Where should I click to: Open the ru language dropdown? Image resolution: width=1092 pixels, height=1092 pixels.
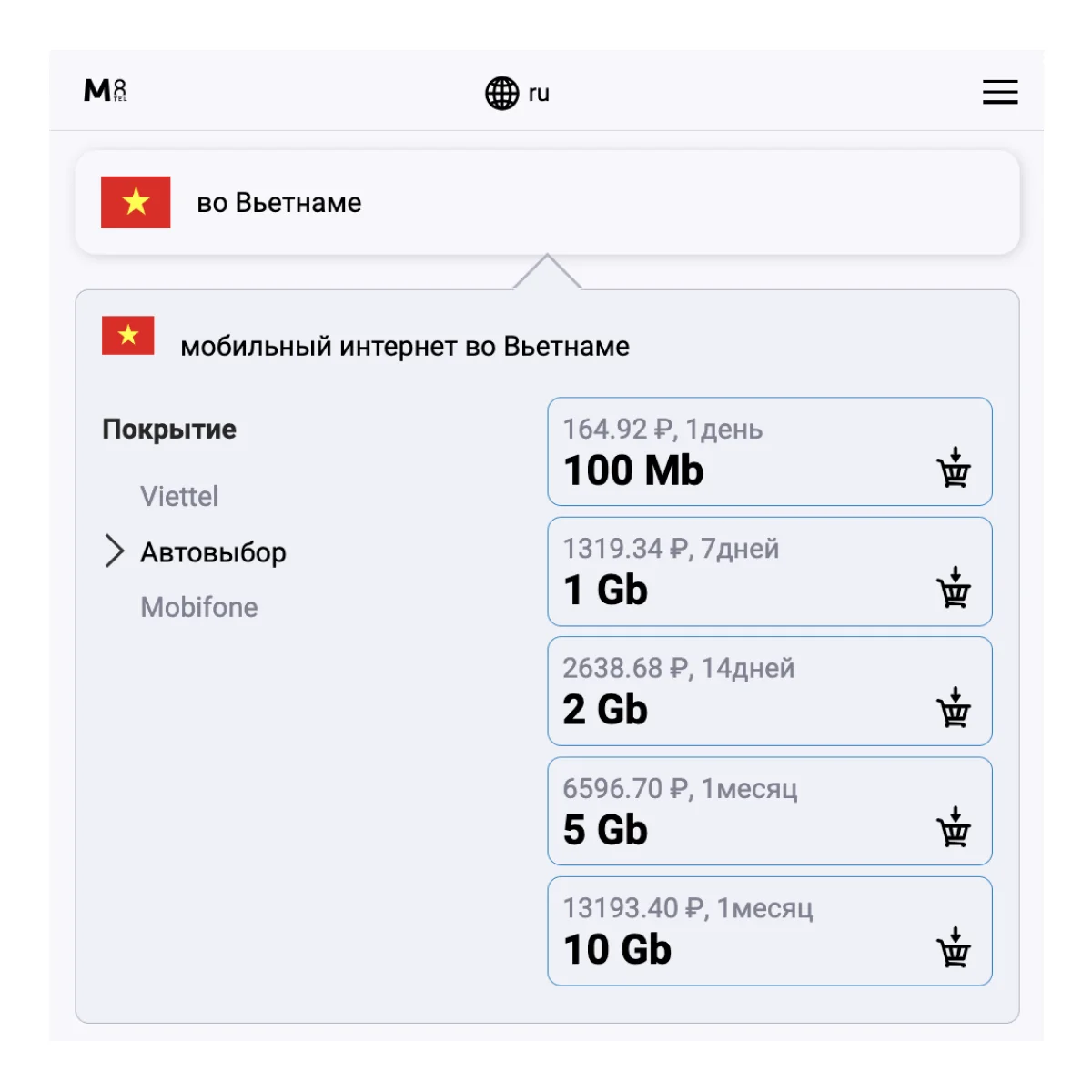click(539, 93)
